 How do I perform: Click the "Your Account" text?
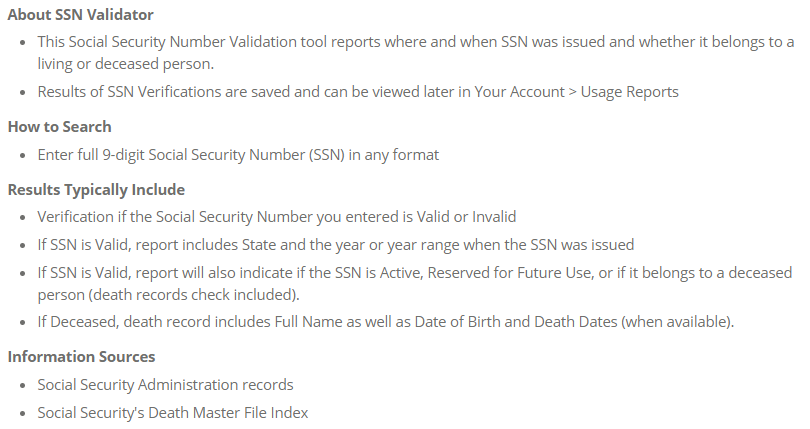pyautogui.click(x=519, y=91)
